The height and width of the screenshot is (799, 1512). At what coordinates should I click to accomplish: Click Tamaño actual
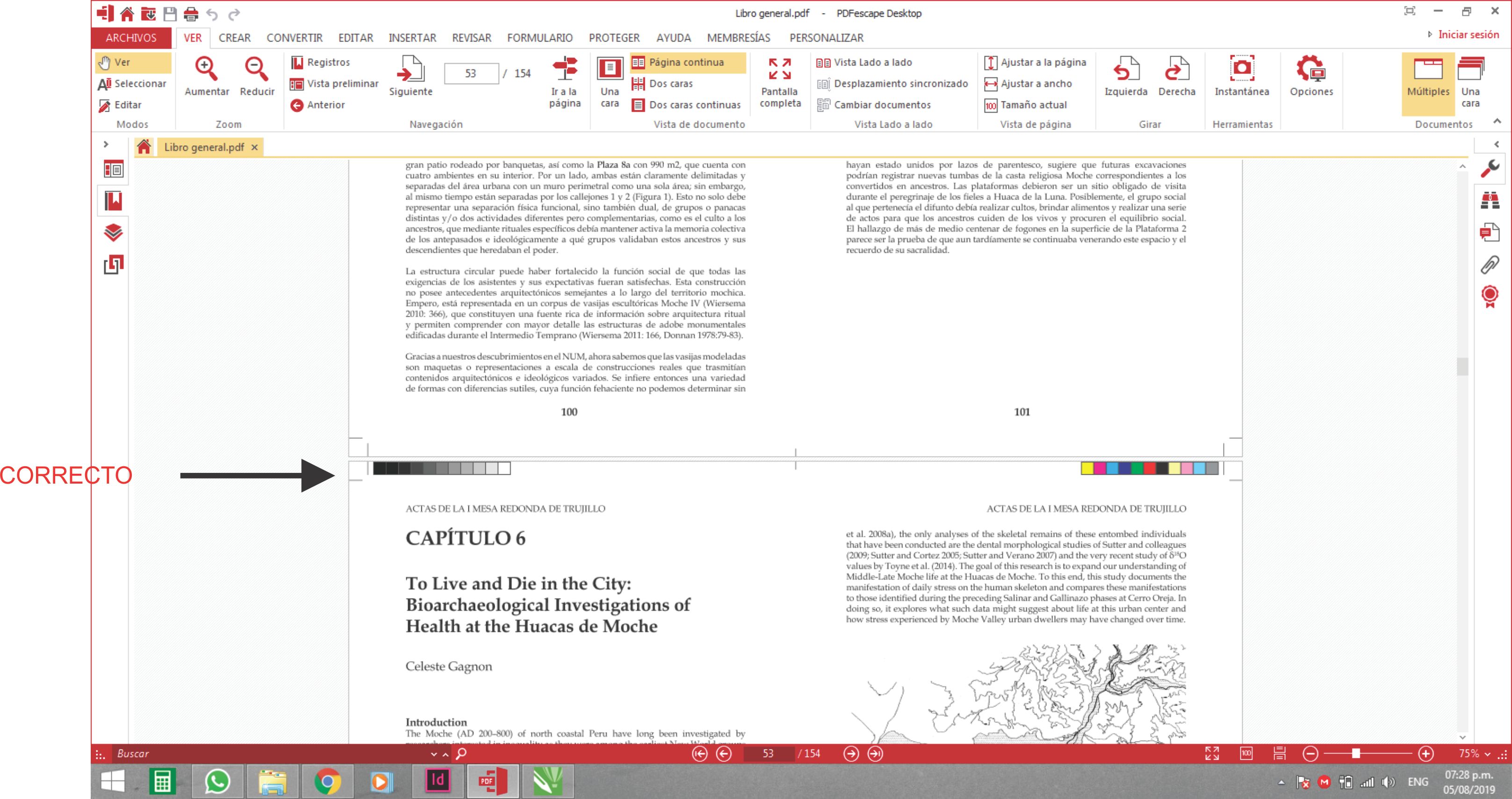point(1025,105)
